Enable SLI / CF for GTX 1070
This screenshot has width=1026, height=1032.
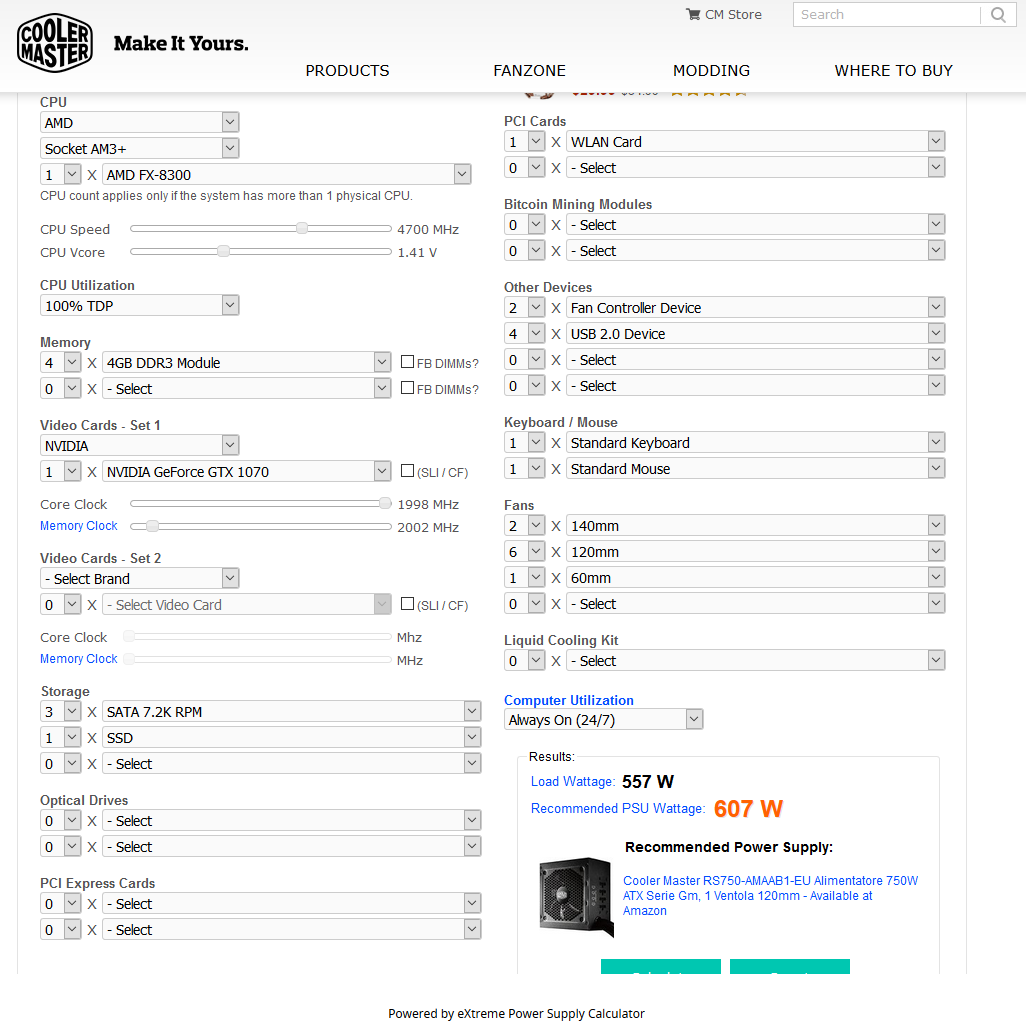click(407, 471)
